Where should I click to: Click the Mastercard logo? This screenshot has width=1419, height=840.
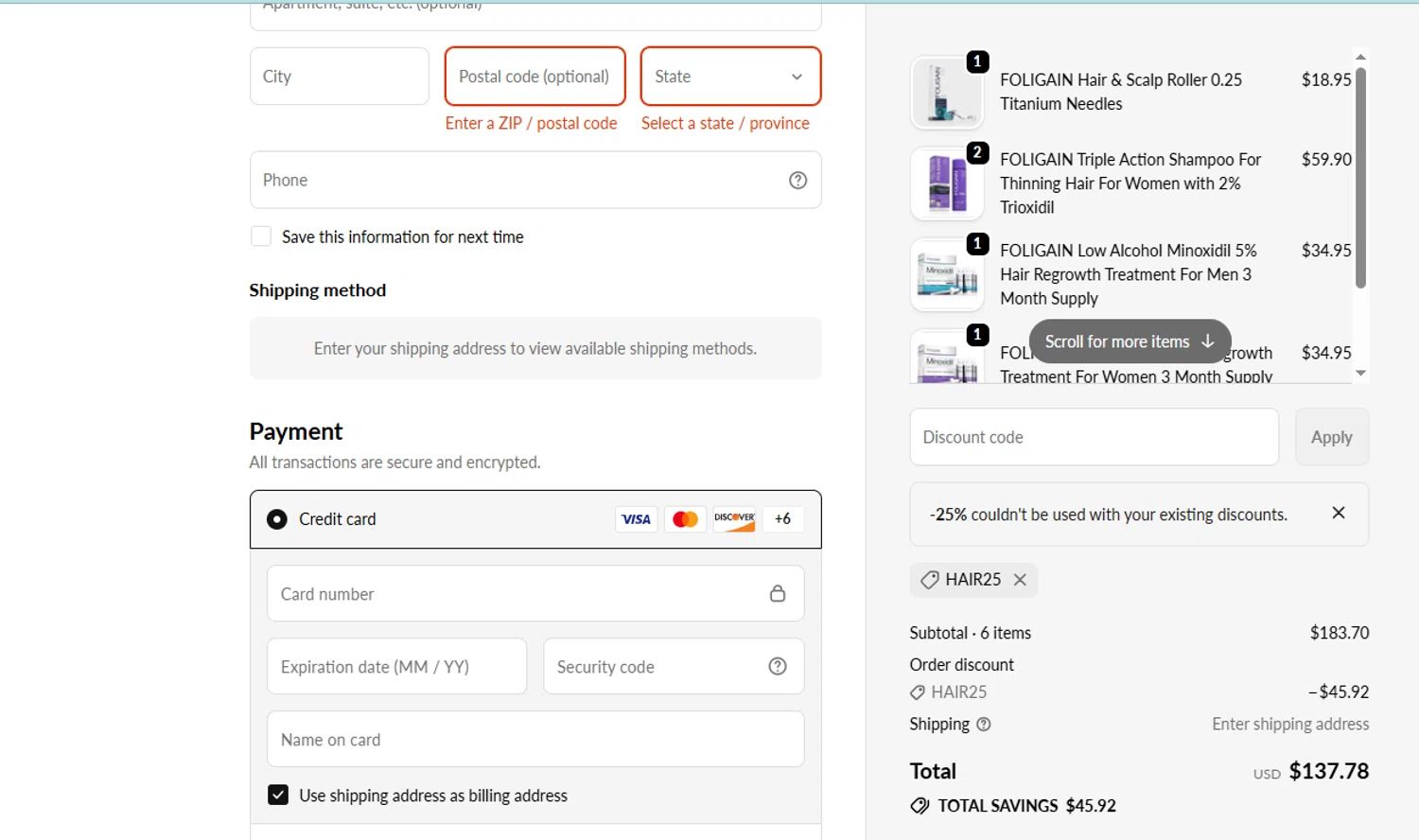pyautogui.click(x=685, y=518)
